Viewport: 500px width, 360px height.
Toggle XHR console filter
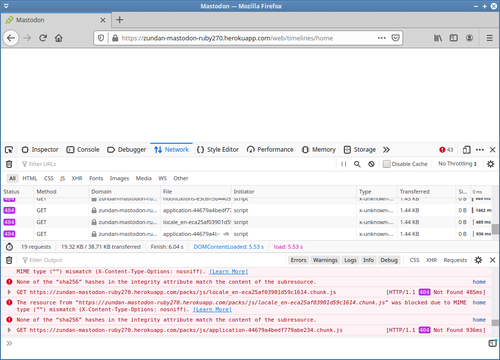431,260
